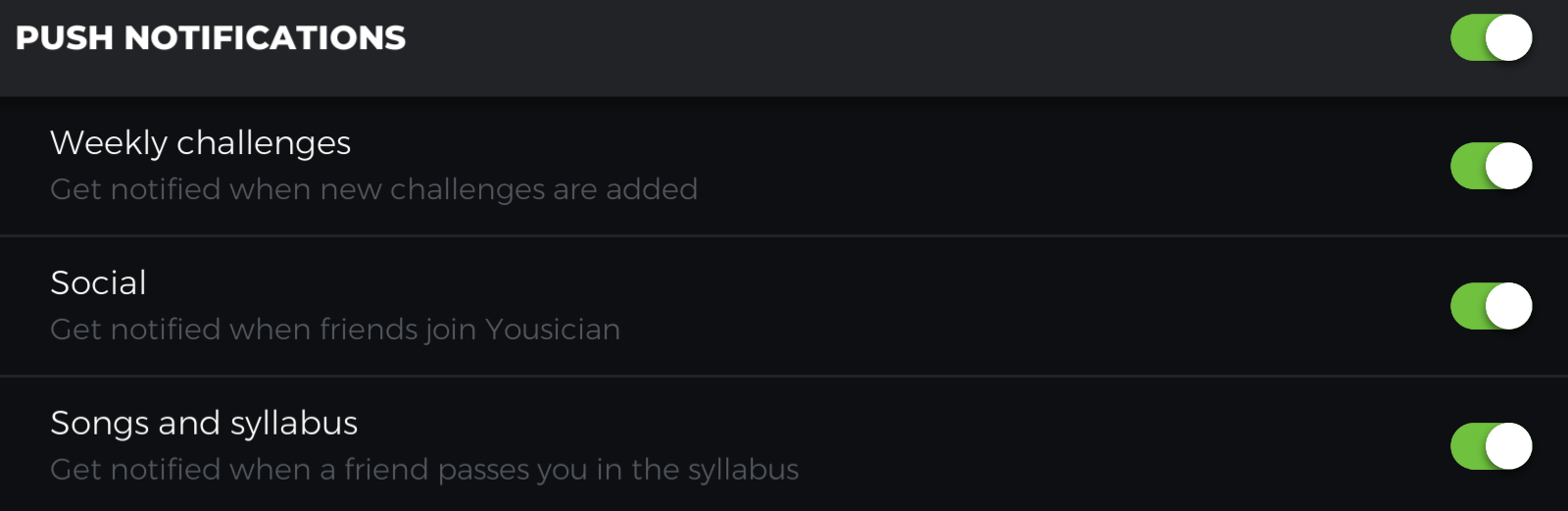1568x511 pixels.
Task: Tap the white knob of the Push Notifications switch
Action: tap(1509, 38)
